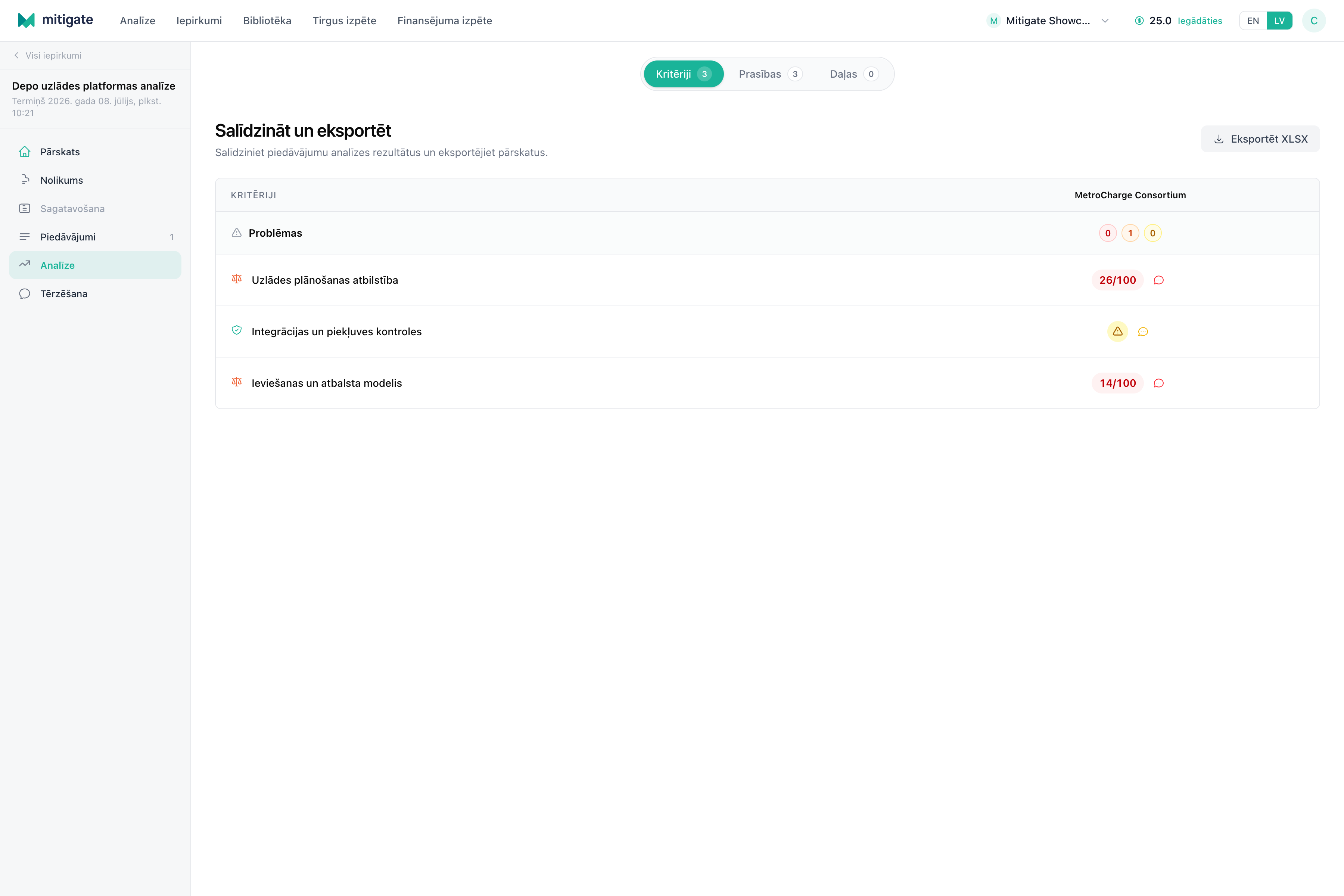This screenshot has width=1344, height=896.
Task: Open Piedāvājumi in the sidebar
Action: (95, 237)
